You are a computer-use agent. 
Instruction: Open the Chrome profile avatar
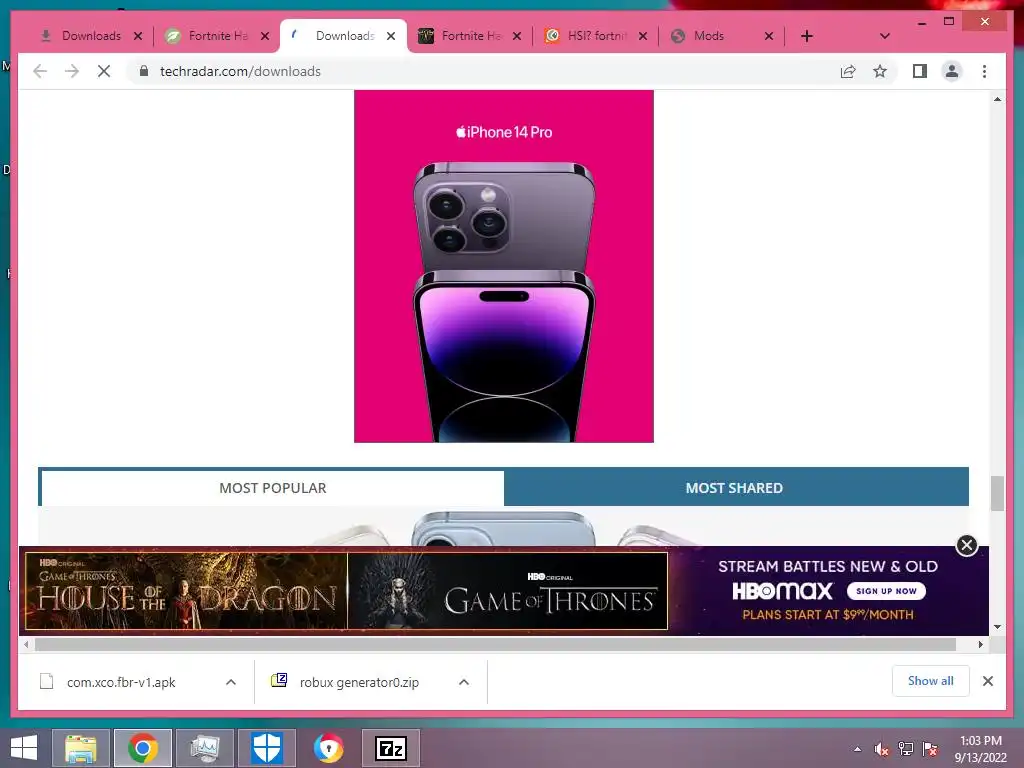(x=952, y=71)
